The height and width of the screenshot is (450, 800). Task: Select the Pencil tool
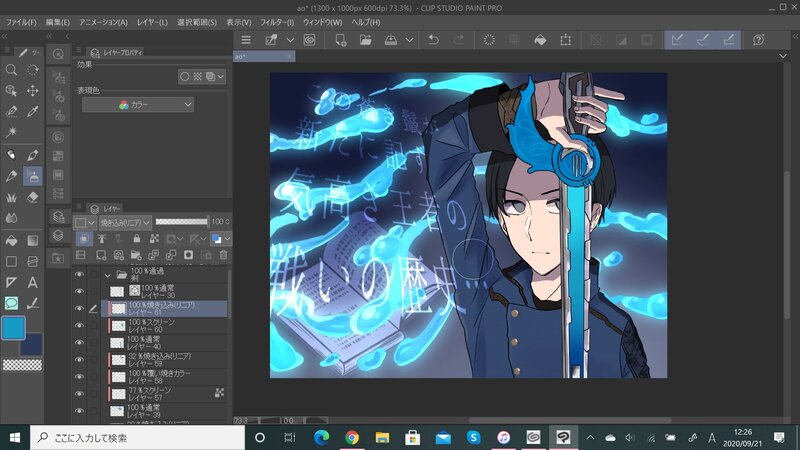[11, 176]
